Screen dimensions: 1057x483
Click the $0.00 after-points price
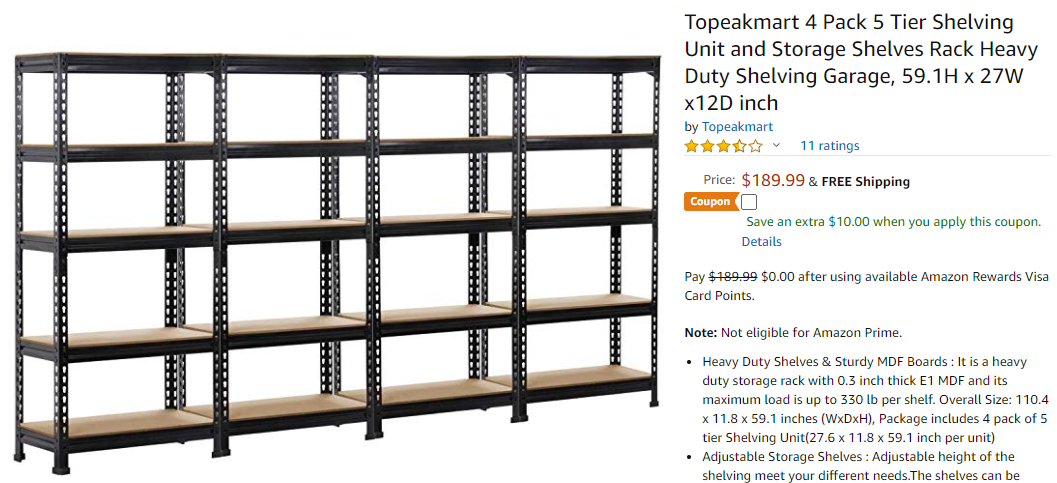click(779, 276)
